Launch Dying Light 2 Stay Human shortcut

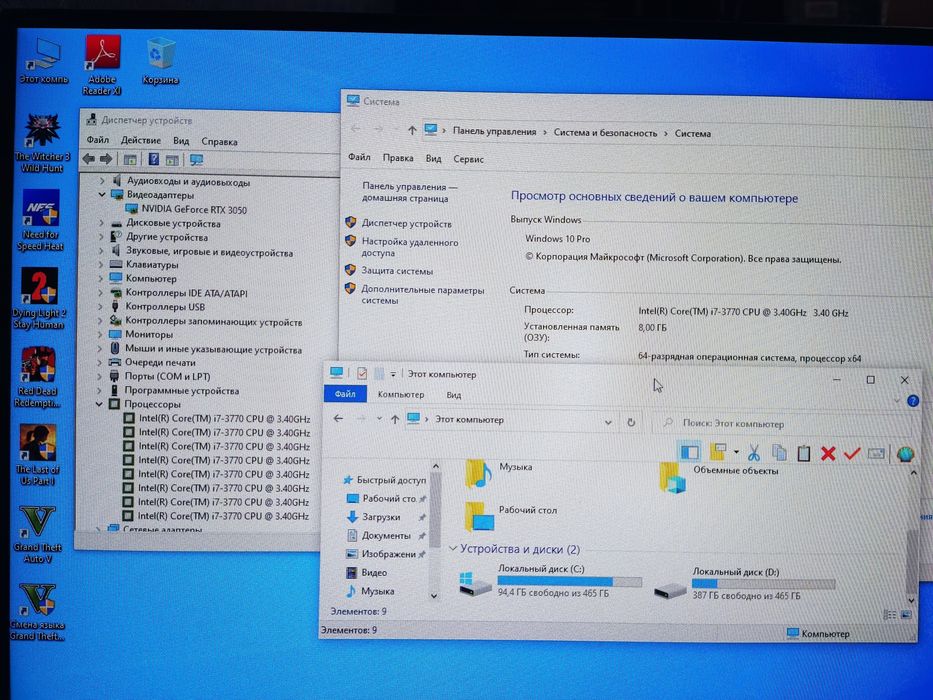click(x=39, y=298)
